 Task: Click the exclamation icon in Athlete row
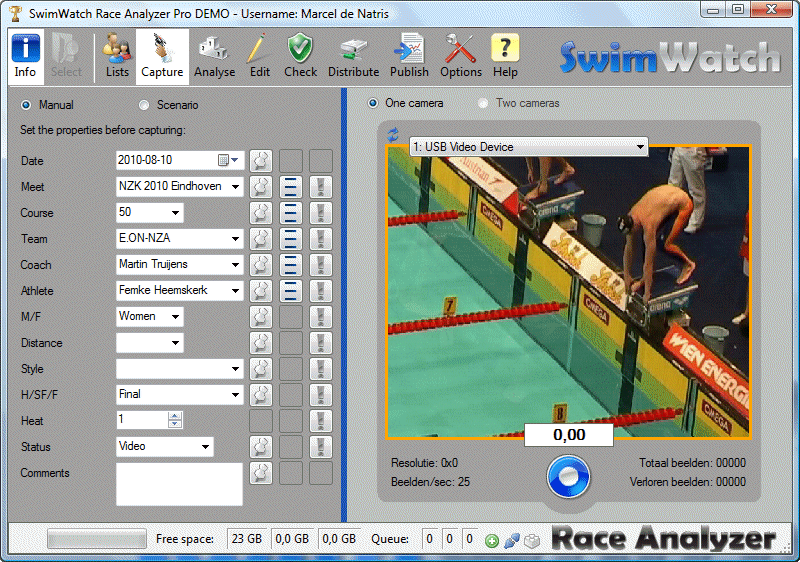pyautogui.click(x=321, y=291)
